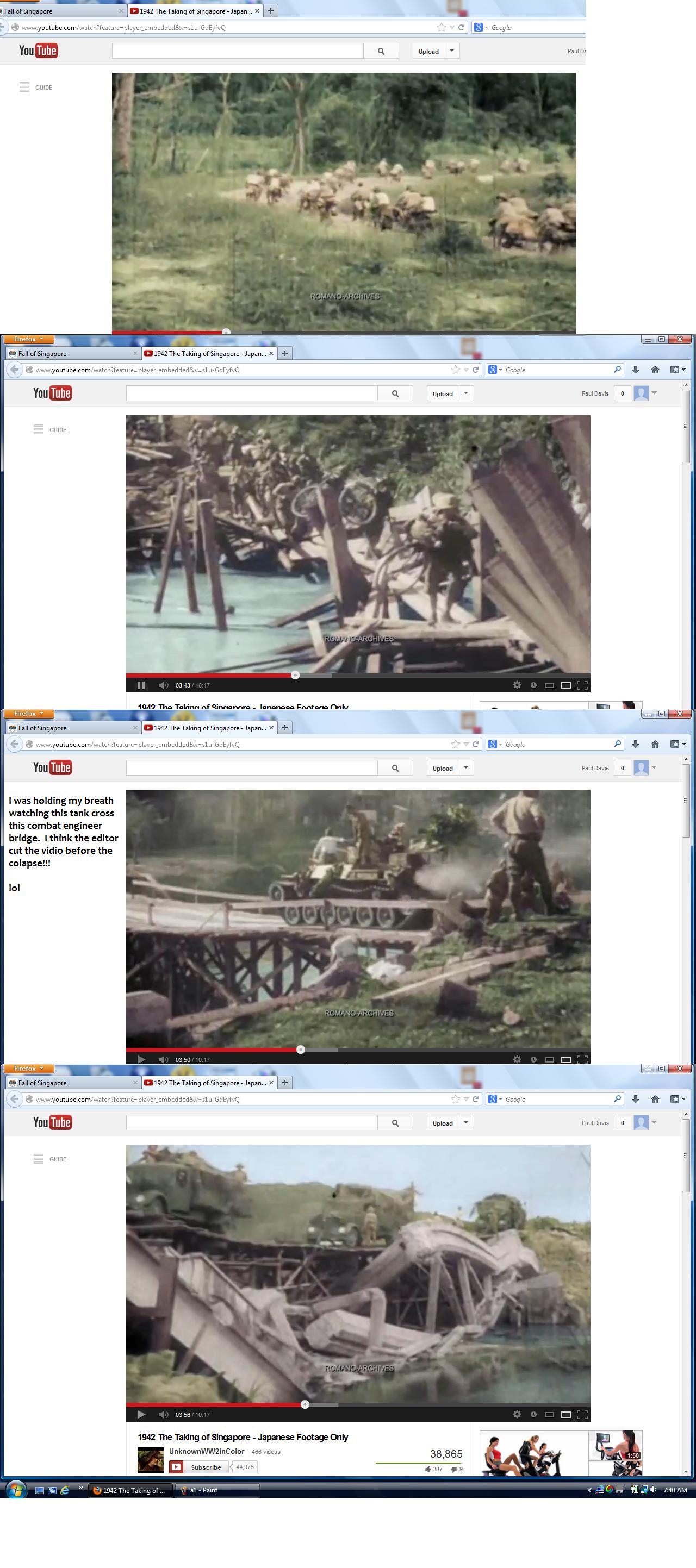Open URL history dropdown in 03:43 window
696x1568 pixels.
click(466, 370)
